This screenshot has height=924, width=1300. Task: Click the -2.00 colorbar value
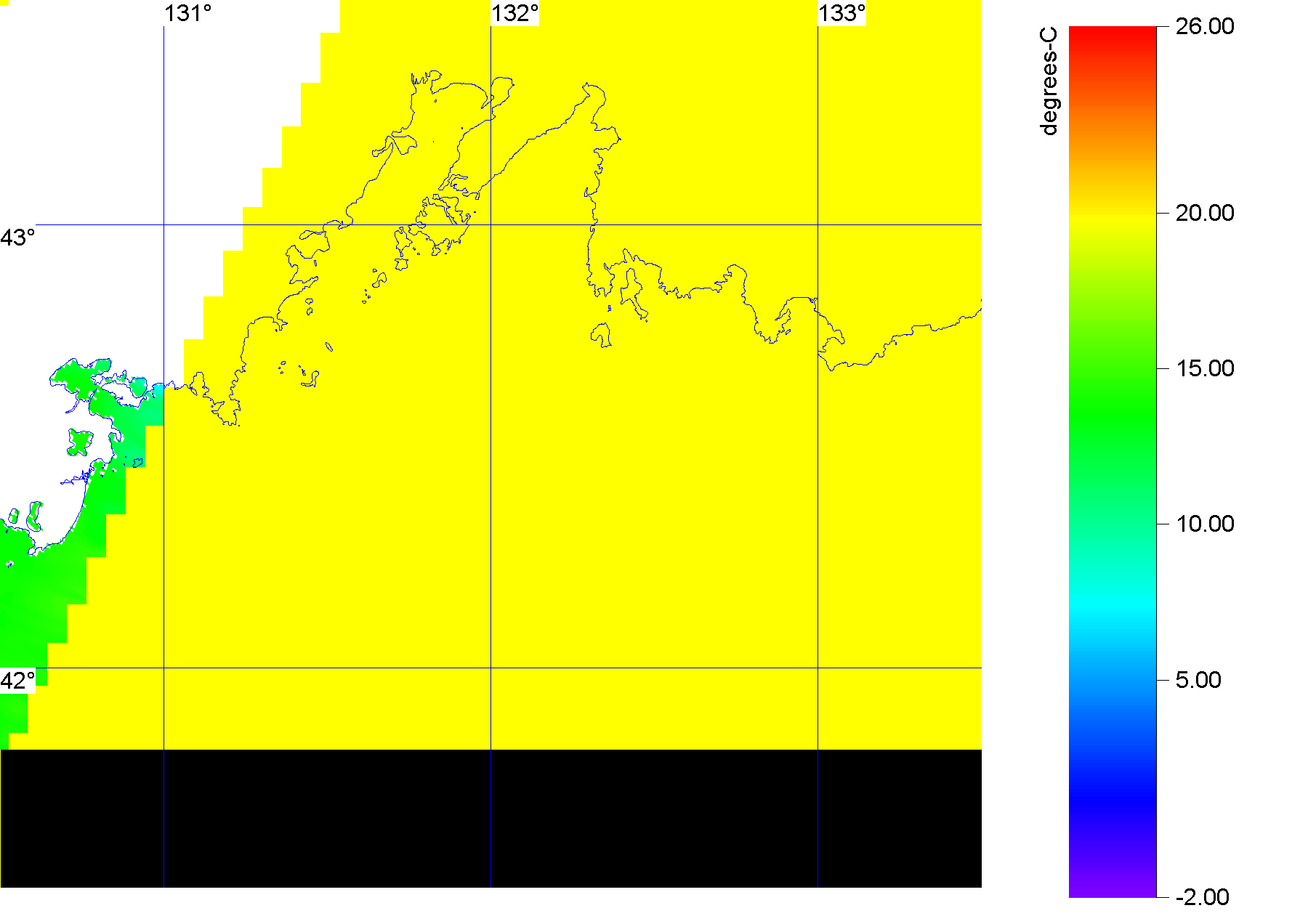click(x=1202, y=897)
